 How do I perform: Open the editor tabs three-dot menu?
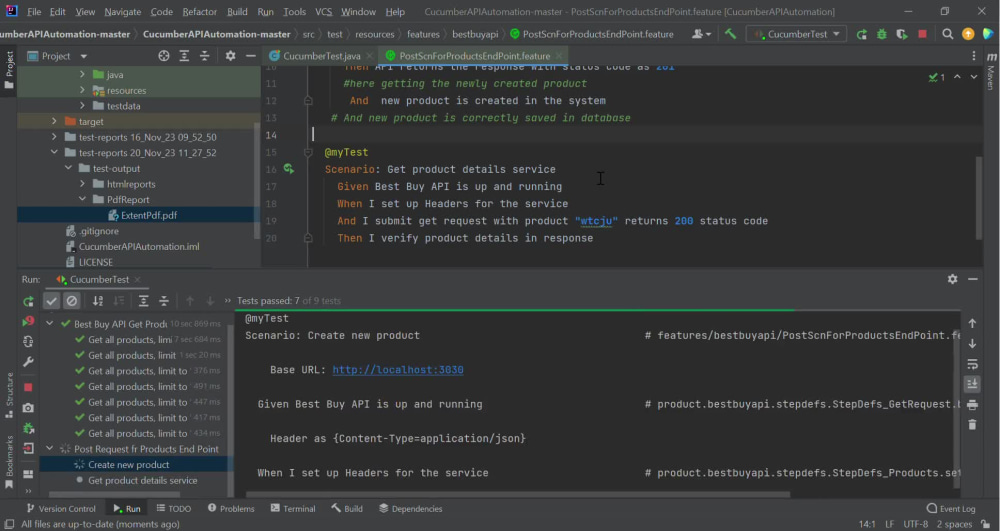click(974, 56)
